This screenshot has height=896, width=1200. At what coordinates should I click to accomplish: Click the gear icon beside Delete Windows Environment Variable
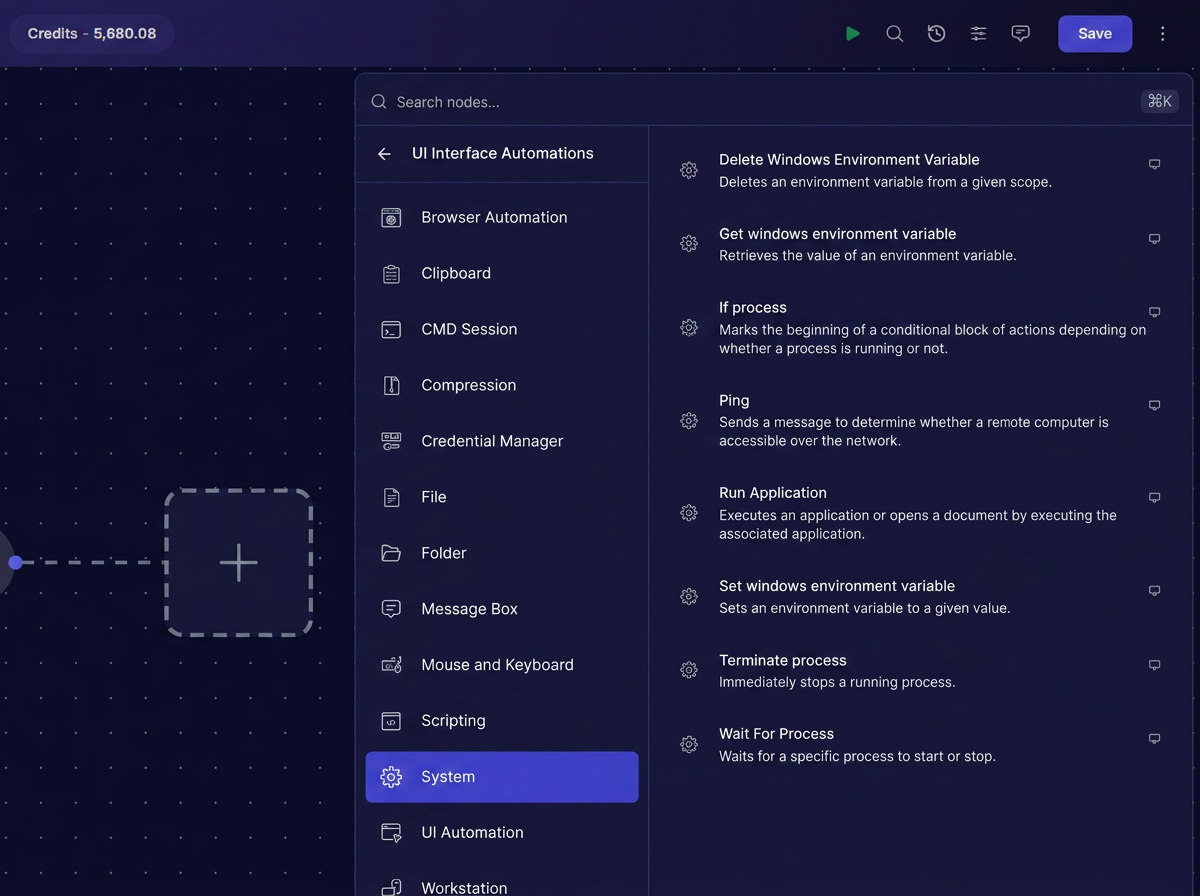pos(689,170)
